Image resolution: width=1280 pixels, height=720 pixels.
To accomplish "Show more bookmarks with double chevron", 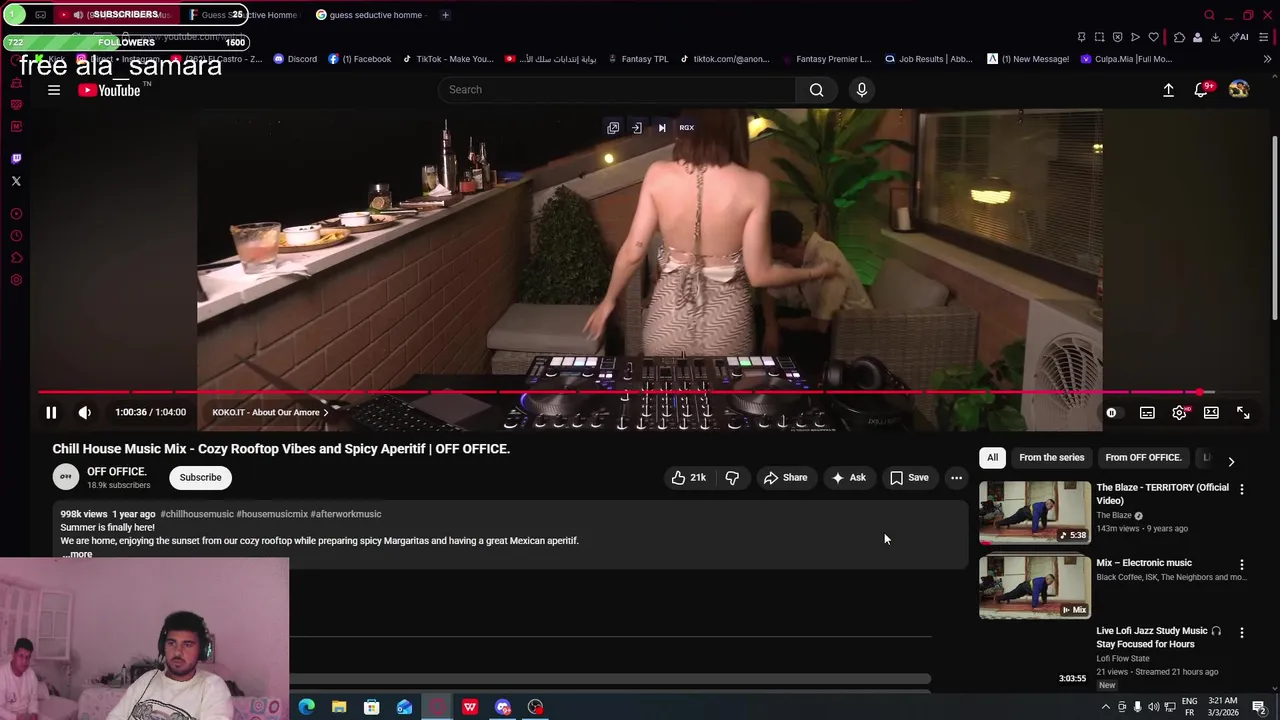I will click(1267, 59).
